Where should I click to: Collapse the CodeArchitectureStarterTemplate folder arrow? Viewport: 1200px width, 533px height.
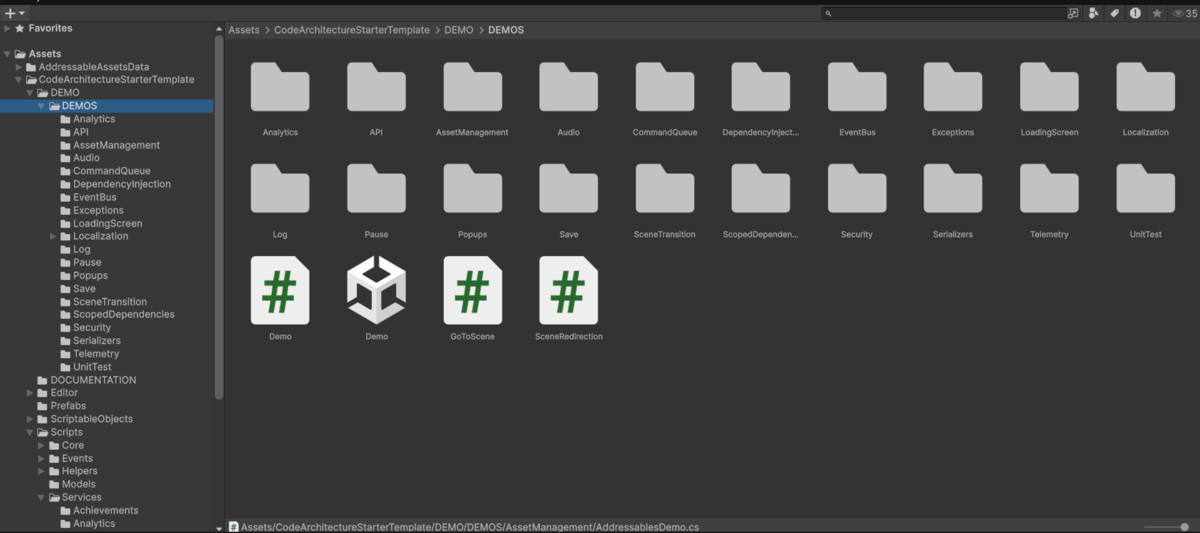tap(18, 80)
